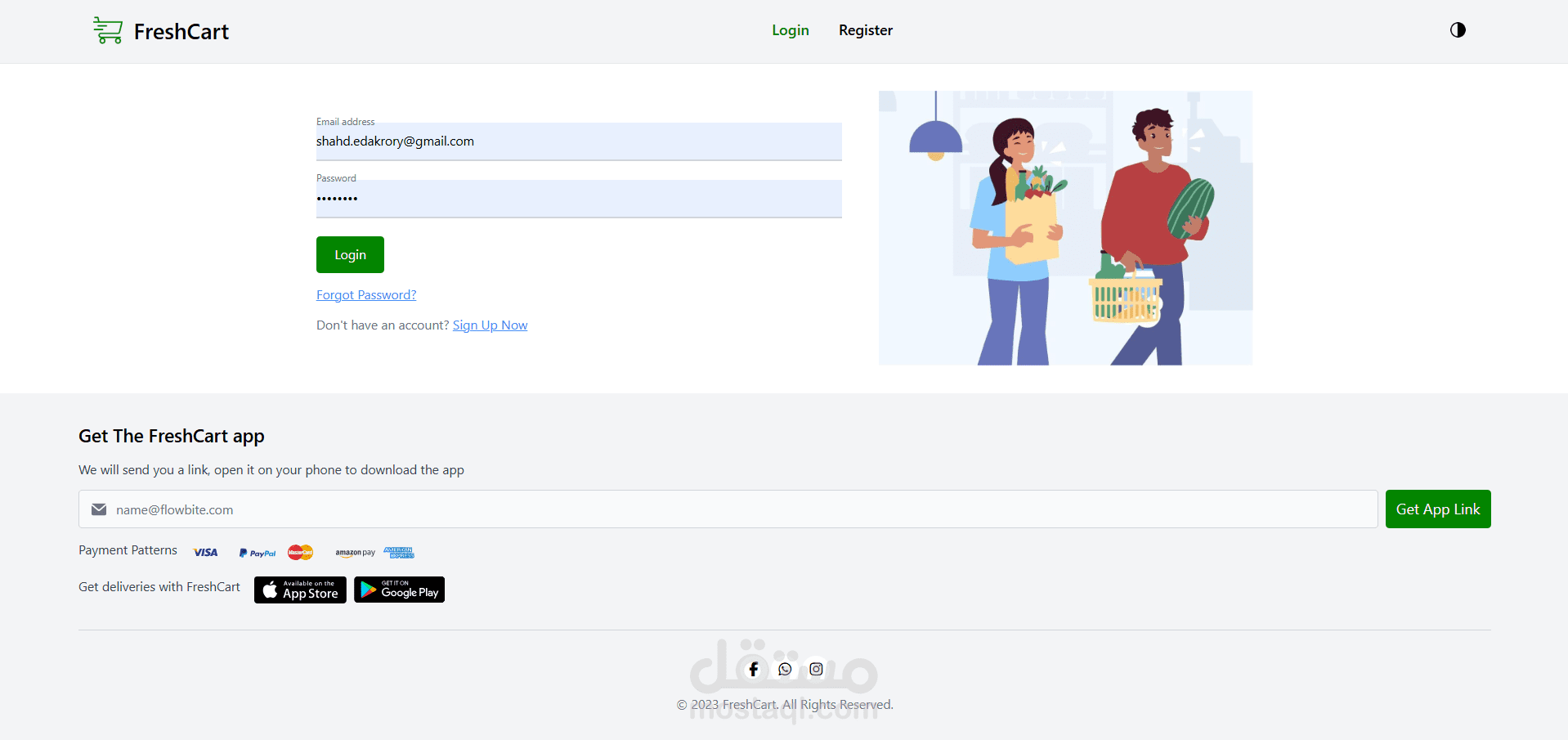Open the App Store download badge
The image size is (1568, 740).
tap(300, 590)
